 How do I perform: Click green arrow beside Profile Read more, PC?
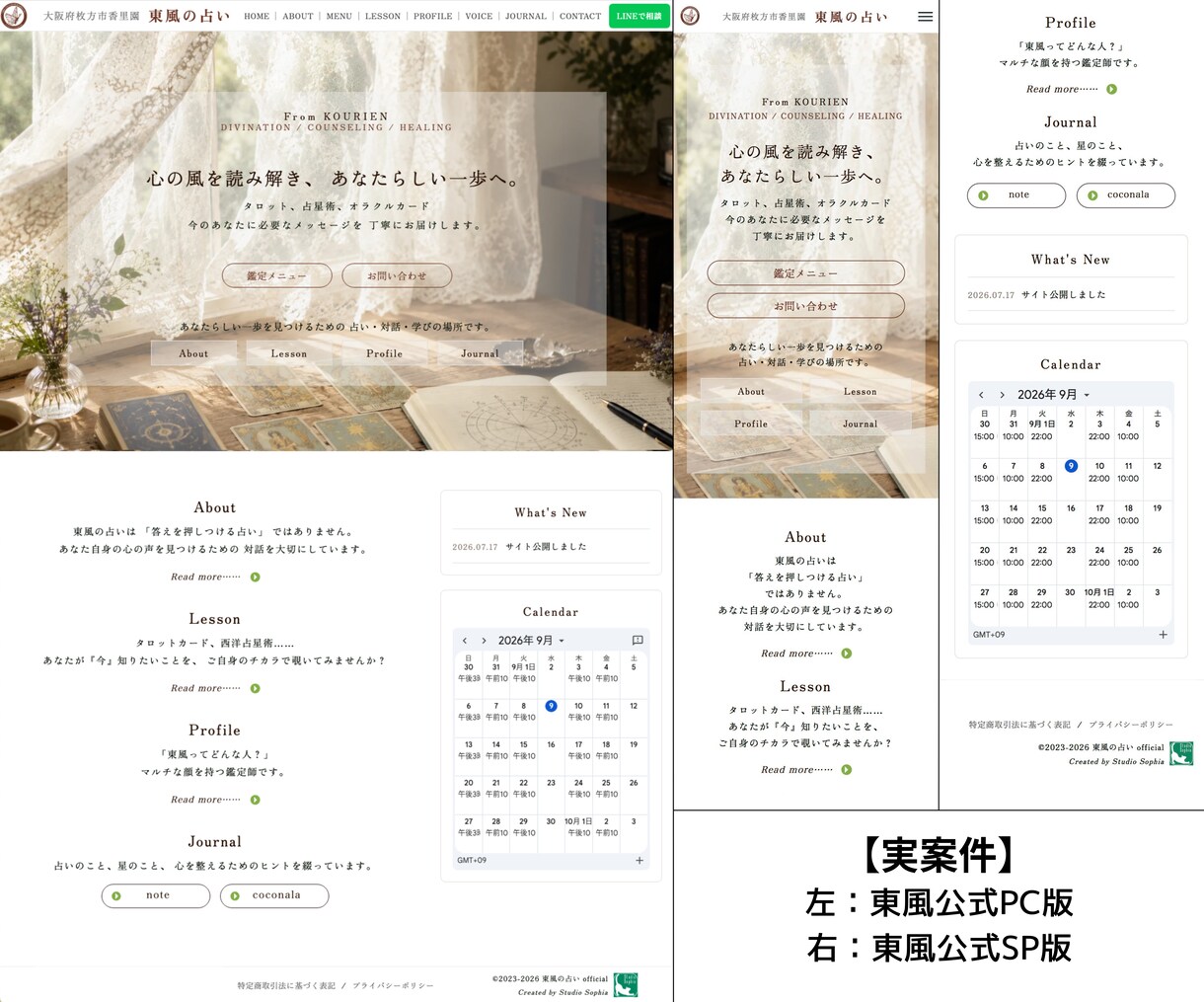[x=255, y=800]
